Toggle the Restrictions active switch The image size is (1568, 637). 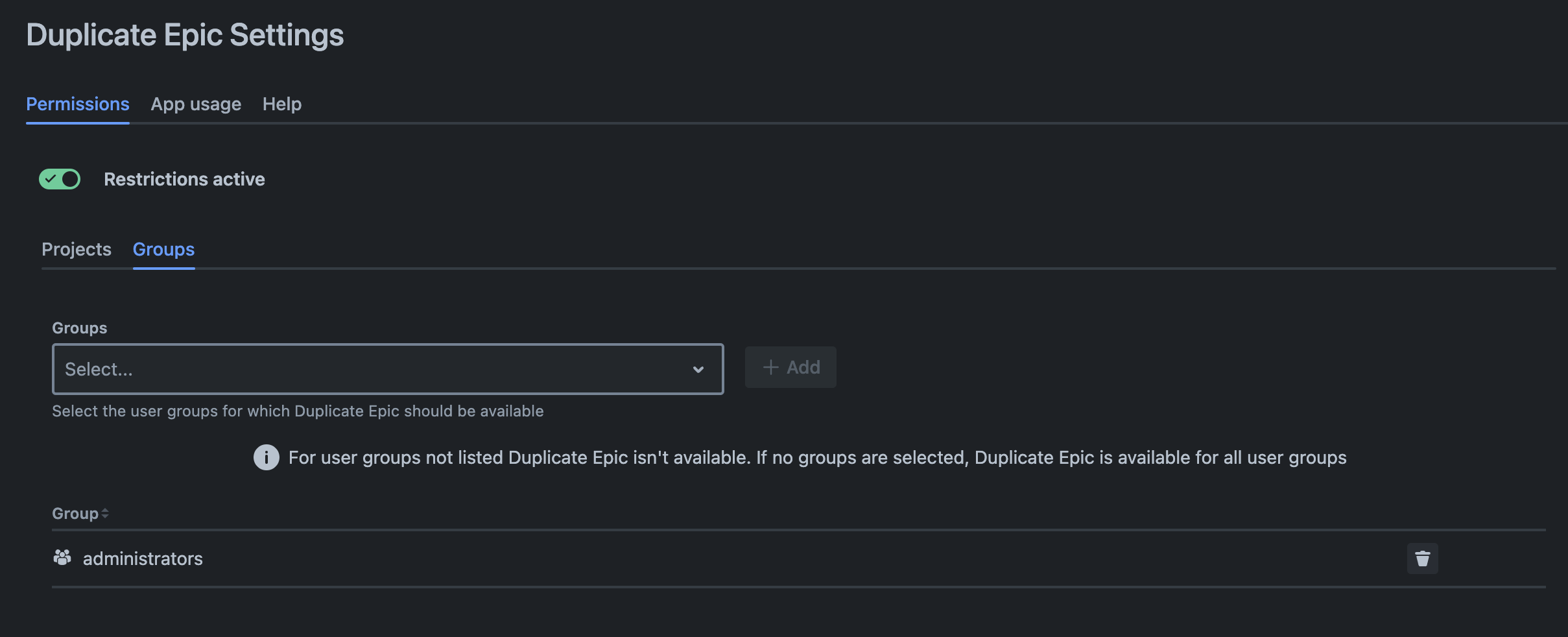(x=60, y=179)
